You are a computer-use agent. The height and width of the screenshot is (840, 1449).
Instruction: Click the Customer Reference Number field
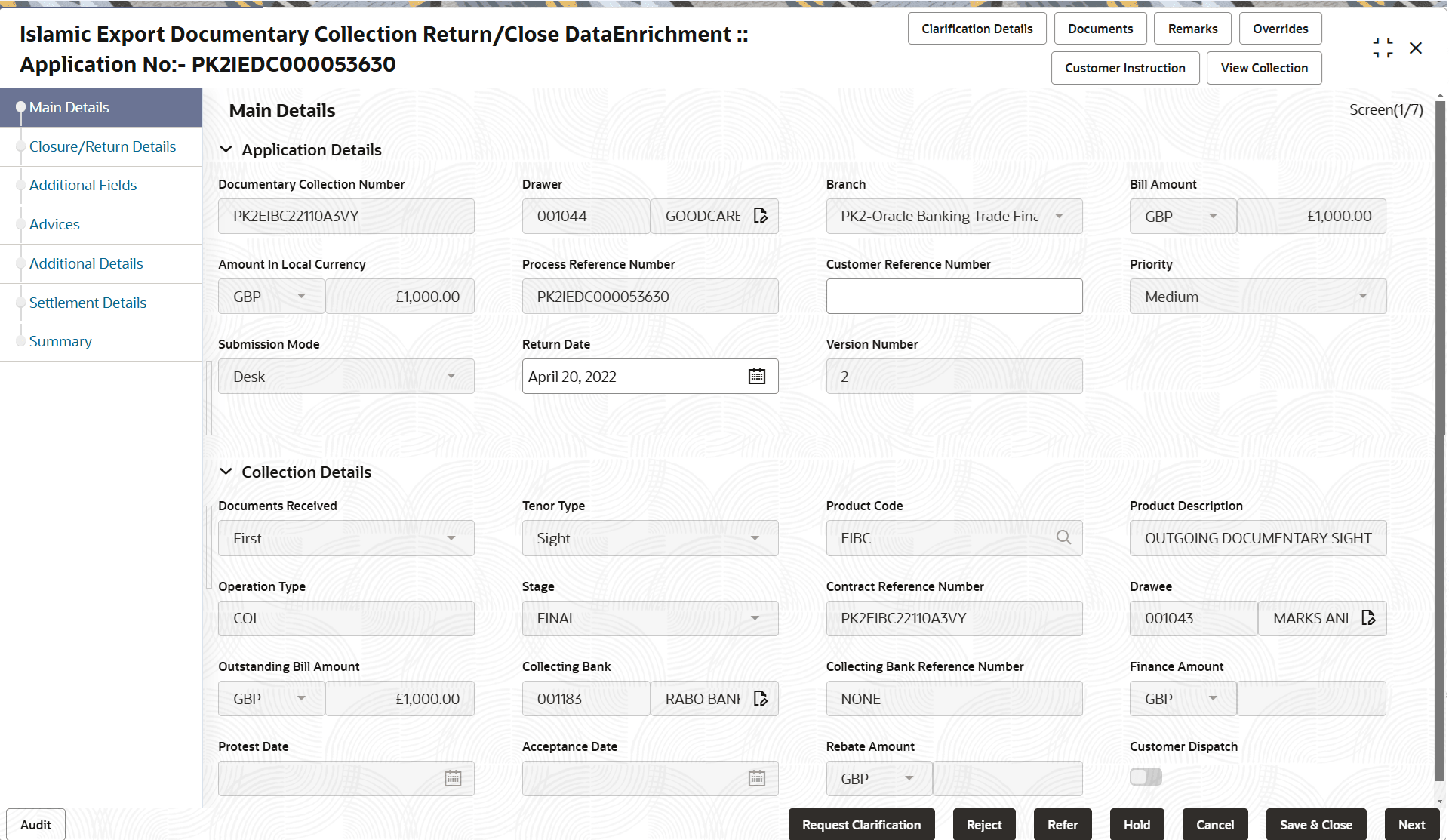click(x=954, y=296)
